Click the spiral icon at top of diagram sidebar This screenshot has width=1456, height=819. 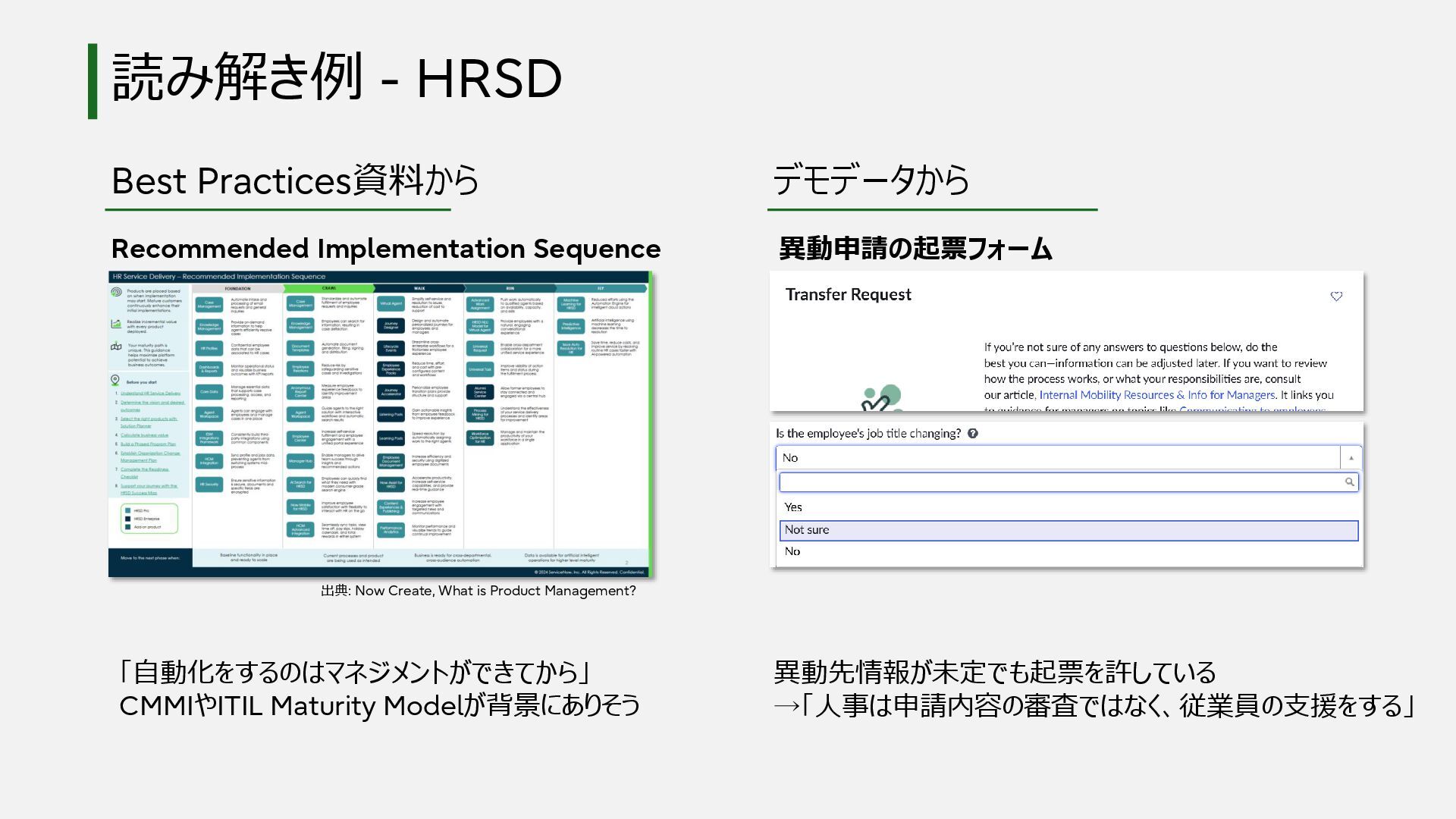tap(116, 292)
